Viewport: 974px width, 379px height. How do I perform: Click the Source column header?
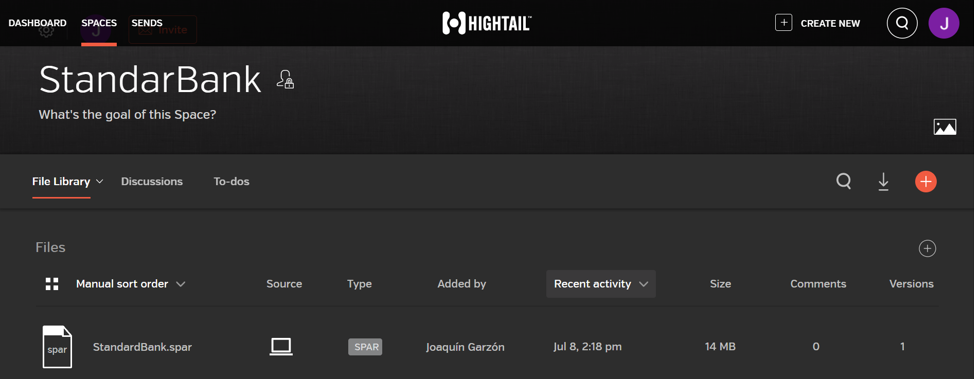click(284, 284)
